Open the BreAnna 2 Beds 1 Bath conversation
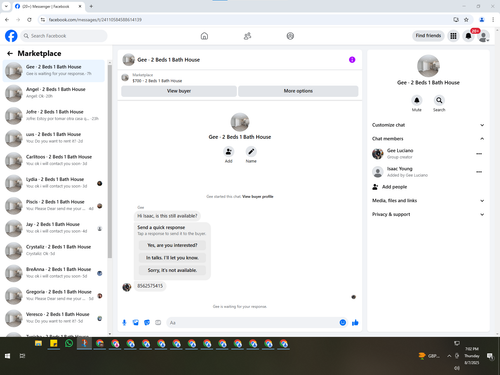500x375 pixels. 54,273
